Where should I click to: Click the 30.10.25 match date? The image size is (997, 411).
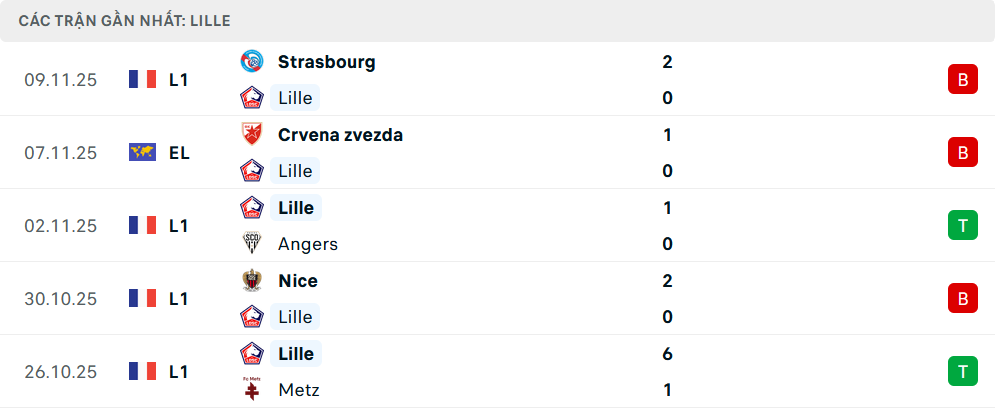click(x=61, y=299)
